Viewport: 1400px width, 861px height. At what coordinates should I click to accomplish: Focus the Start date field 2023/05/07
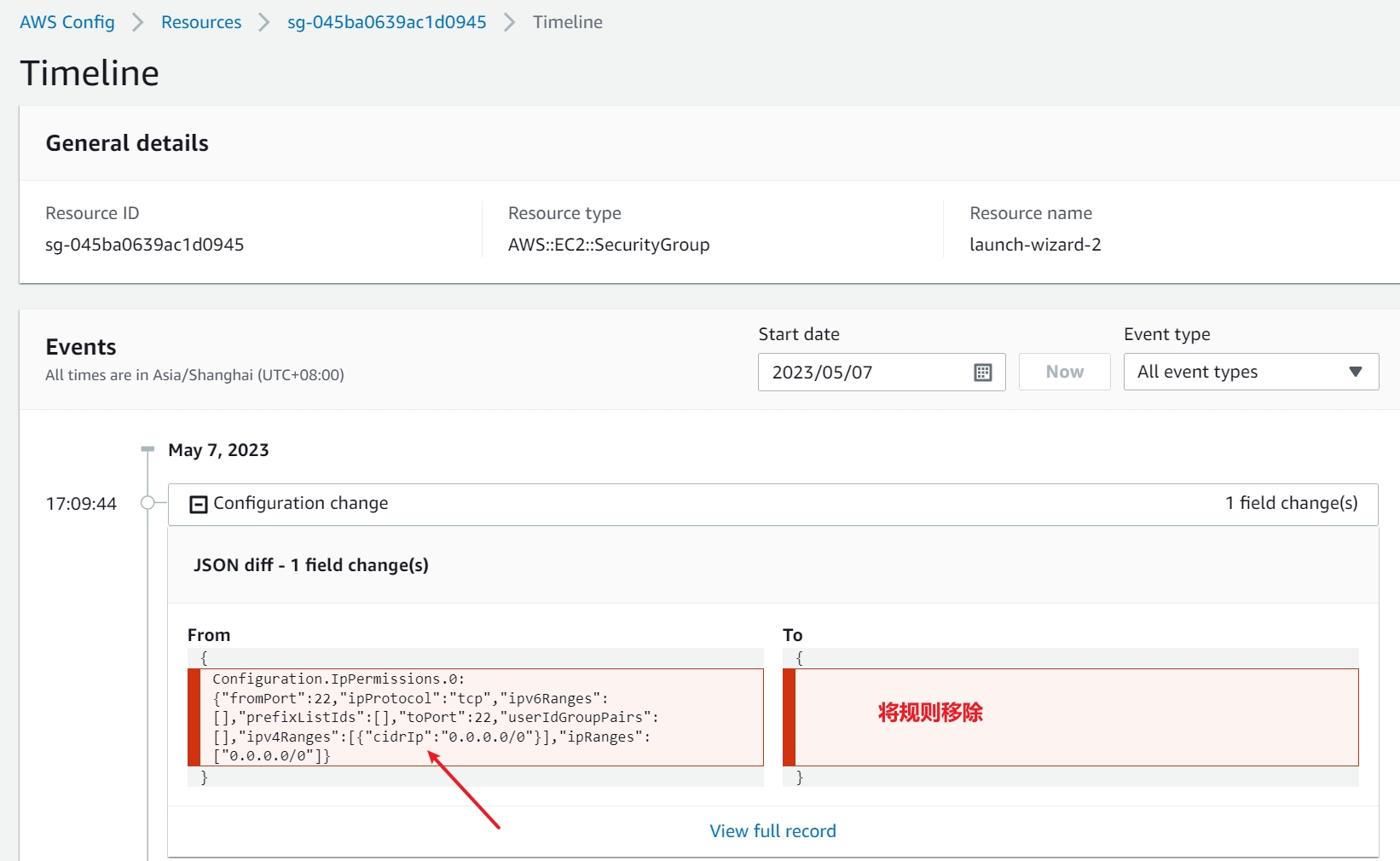[x=861, y=373]
